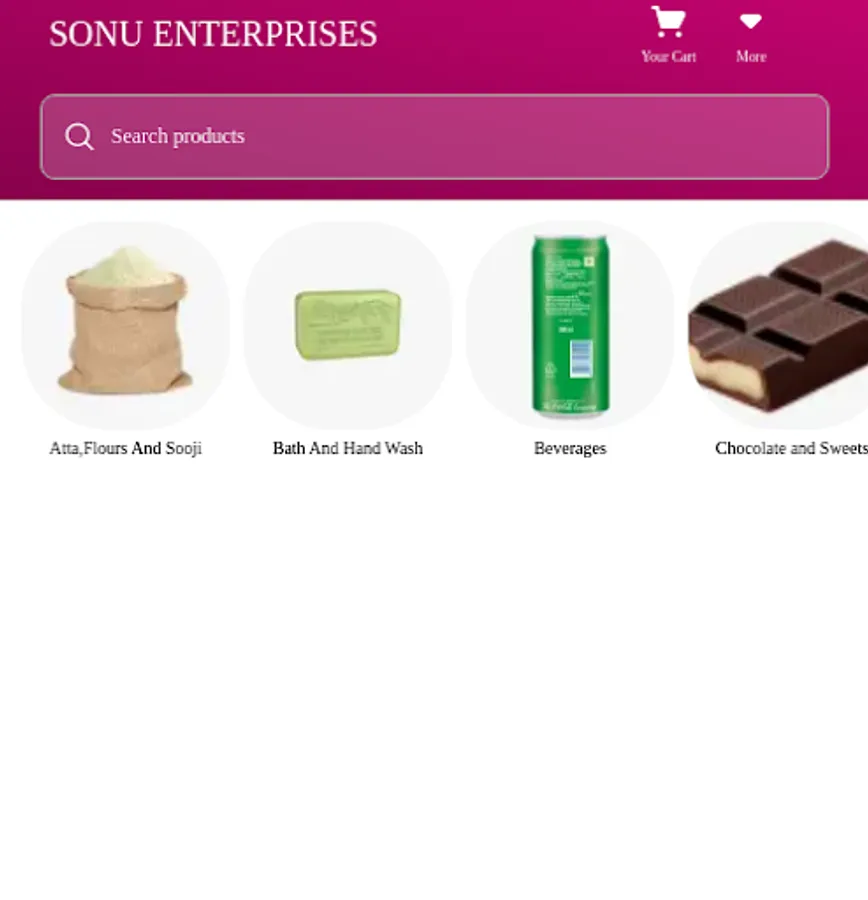Choose the green beverage can image
This screenshot has width=868, height=900.
coord(570,325)
